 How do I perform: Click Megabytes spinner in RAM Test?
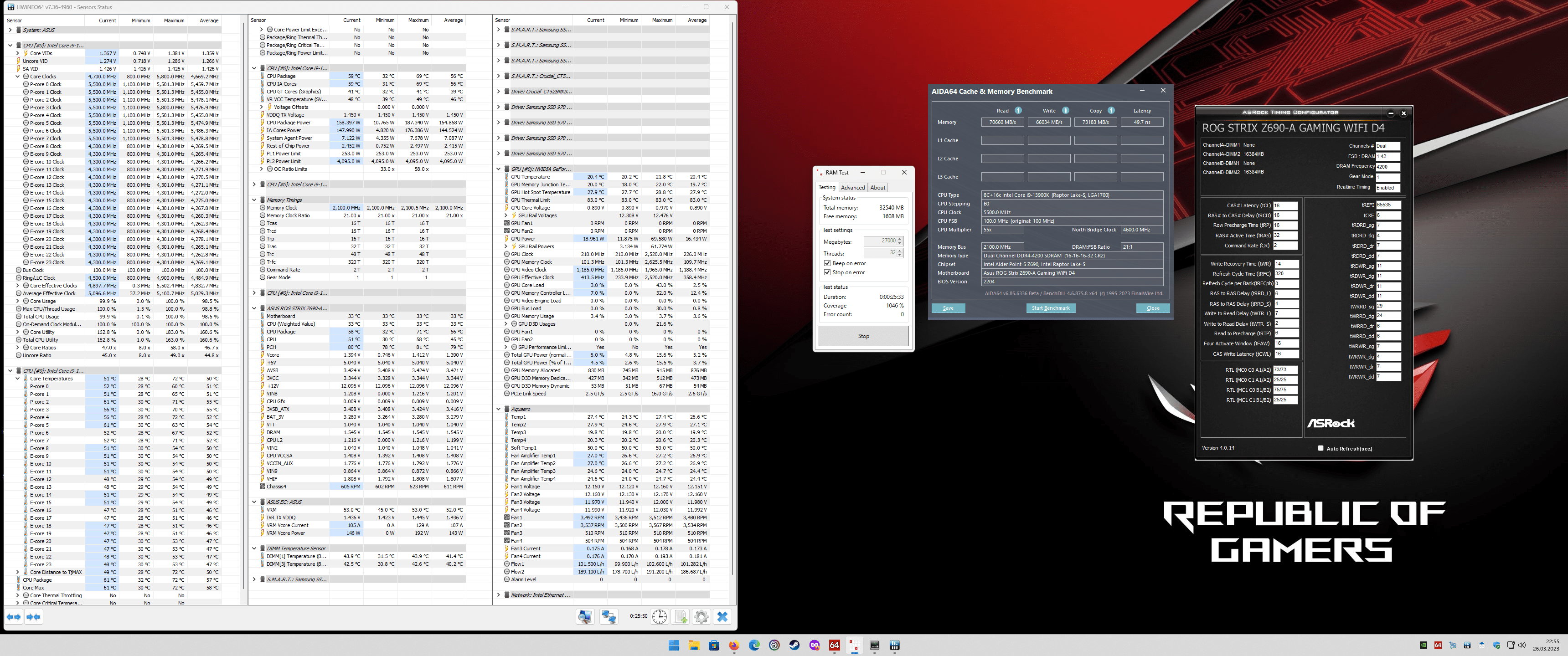[x=883, y=241]
